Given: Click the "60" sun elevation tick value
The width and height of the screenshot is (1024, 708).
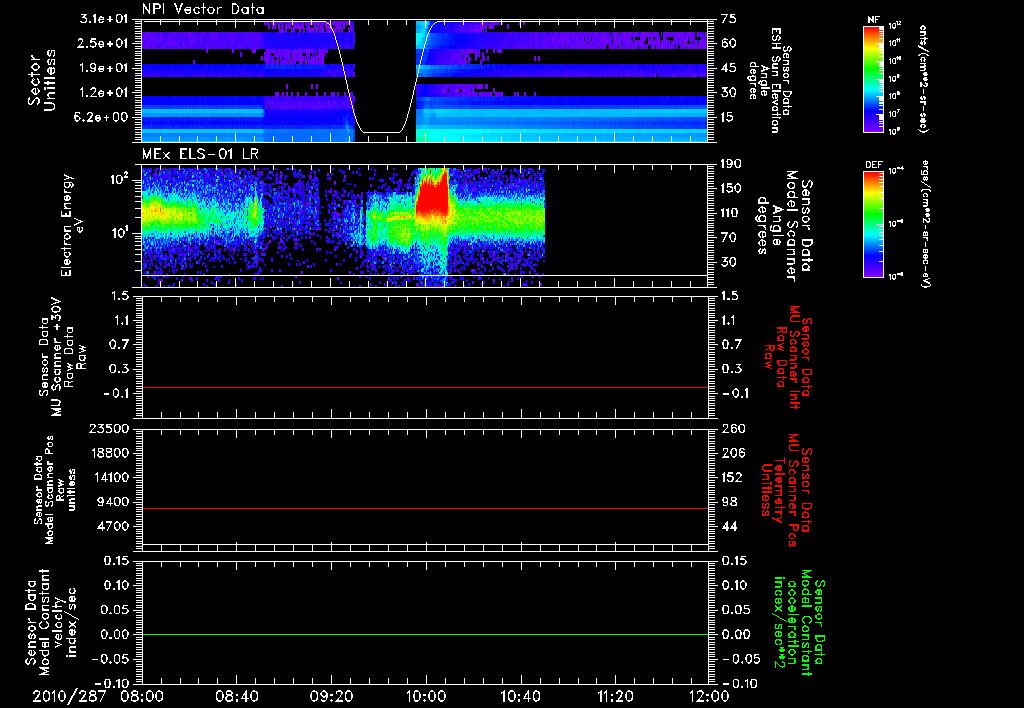Looking at the screenshot, I should tap(729, 43).
